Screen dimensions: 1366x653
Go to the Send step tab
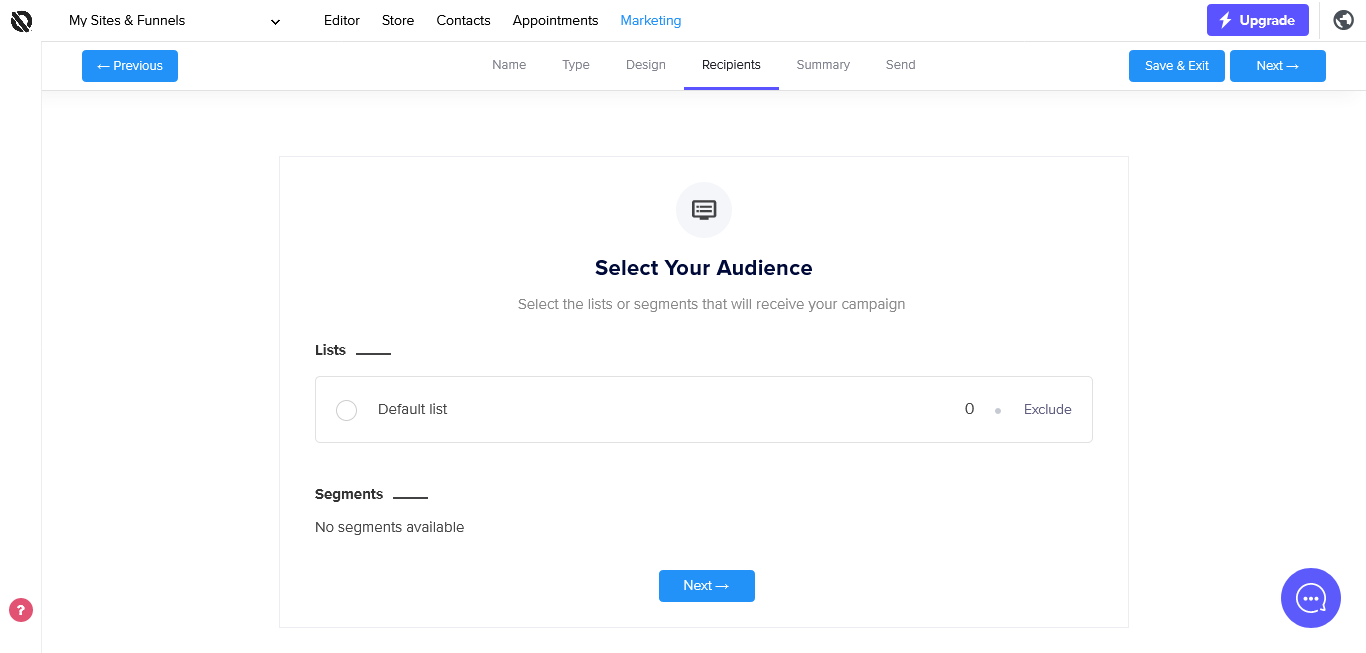tap(900, 65)
